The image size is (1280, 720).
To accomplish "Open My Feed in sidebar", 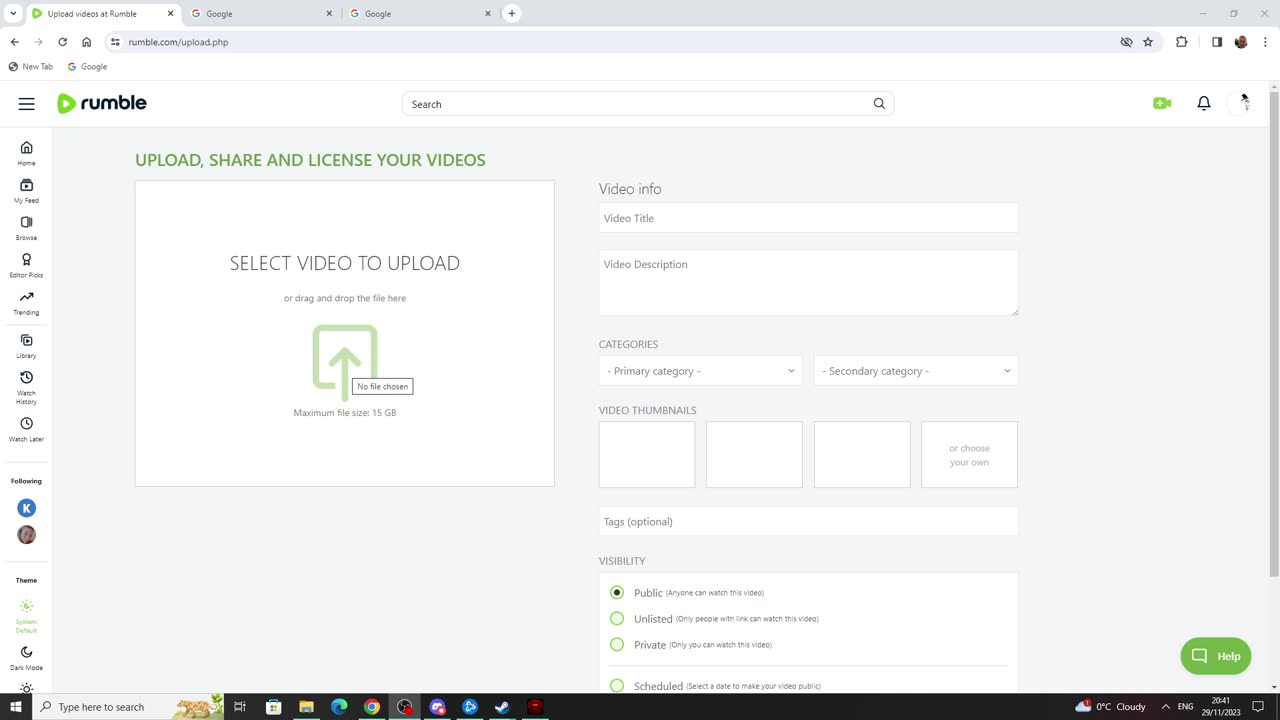I will [x=26, y=190].
